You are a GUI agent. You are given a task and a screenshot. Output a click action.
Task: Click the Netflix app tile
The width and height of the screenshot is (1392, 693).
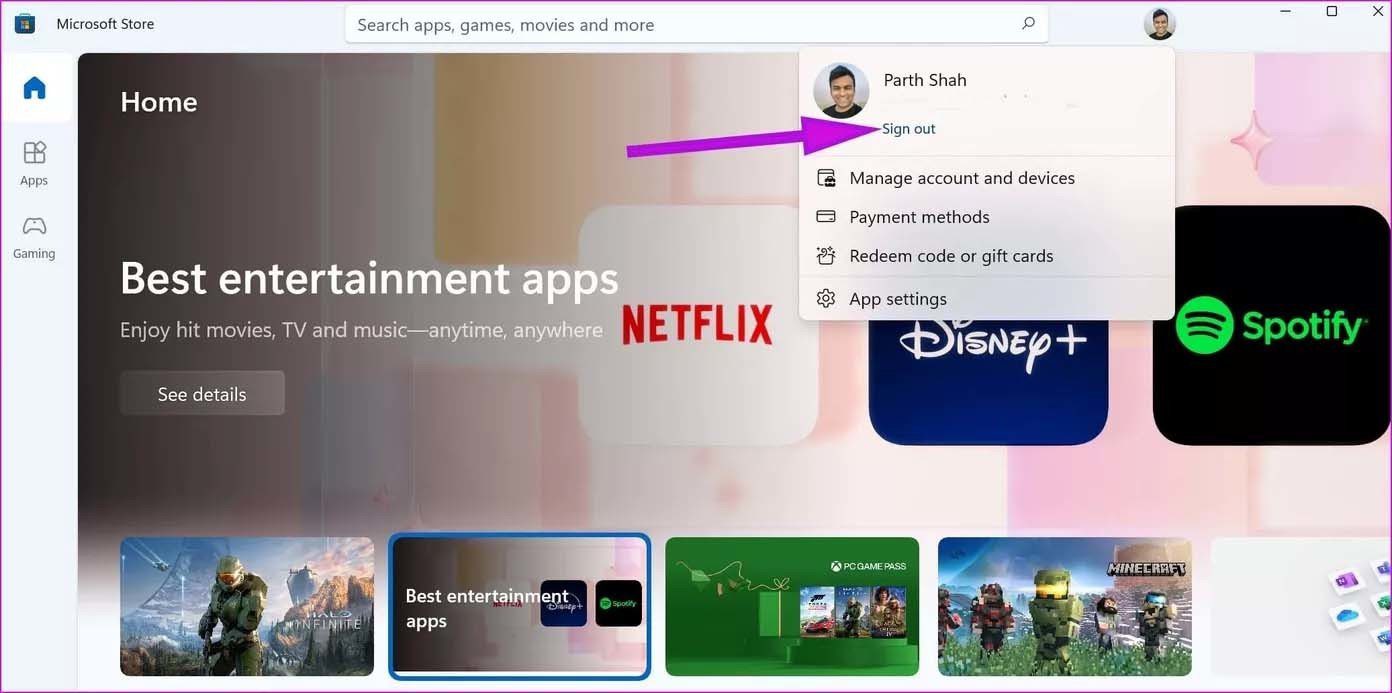point(698,325)
